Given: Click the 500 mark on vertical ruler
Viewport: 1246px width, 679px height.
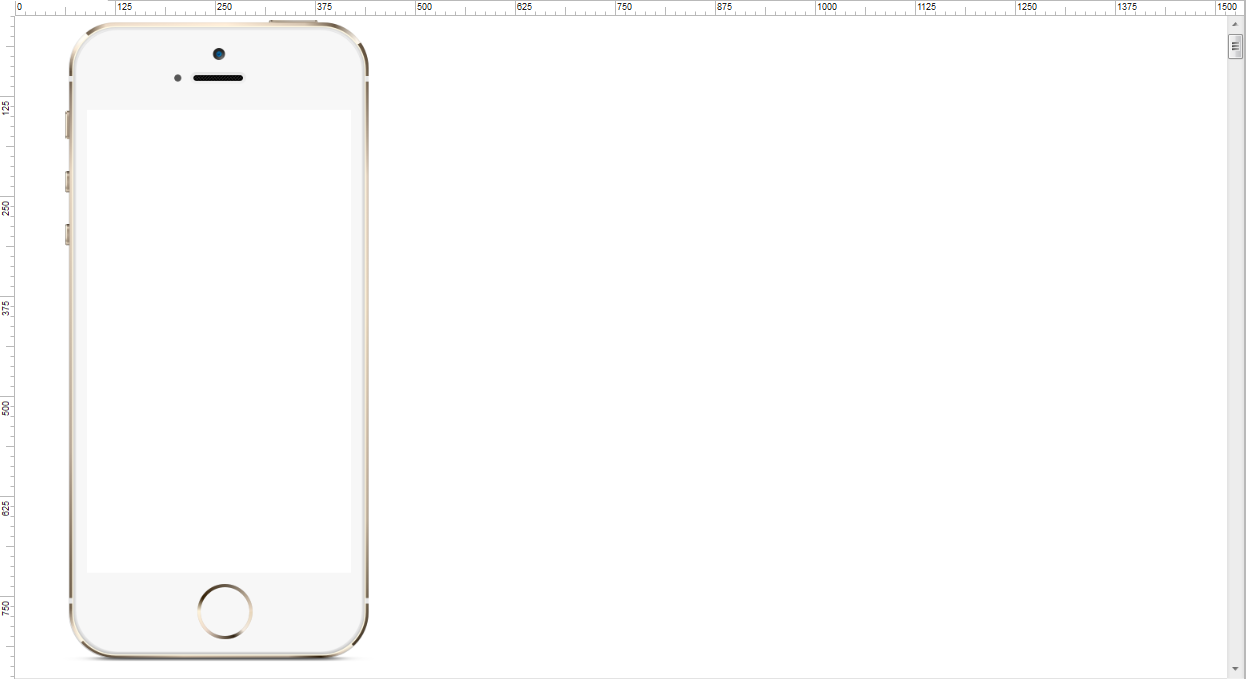Looking at the screenshot, I should 7,408.
